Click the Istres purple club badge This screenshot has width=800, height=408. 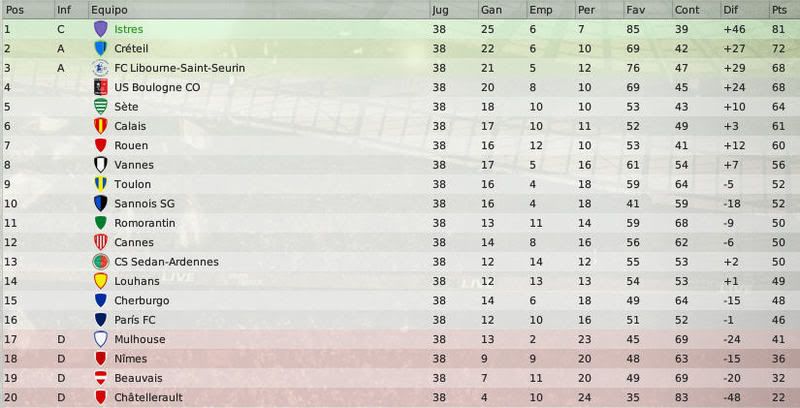(101, 29)
